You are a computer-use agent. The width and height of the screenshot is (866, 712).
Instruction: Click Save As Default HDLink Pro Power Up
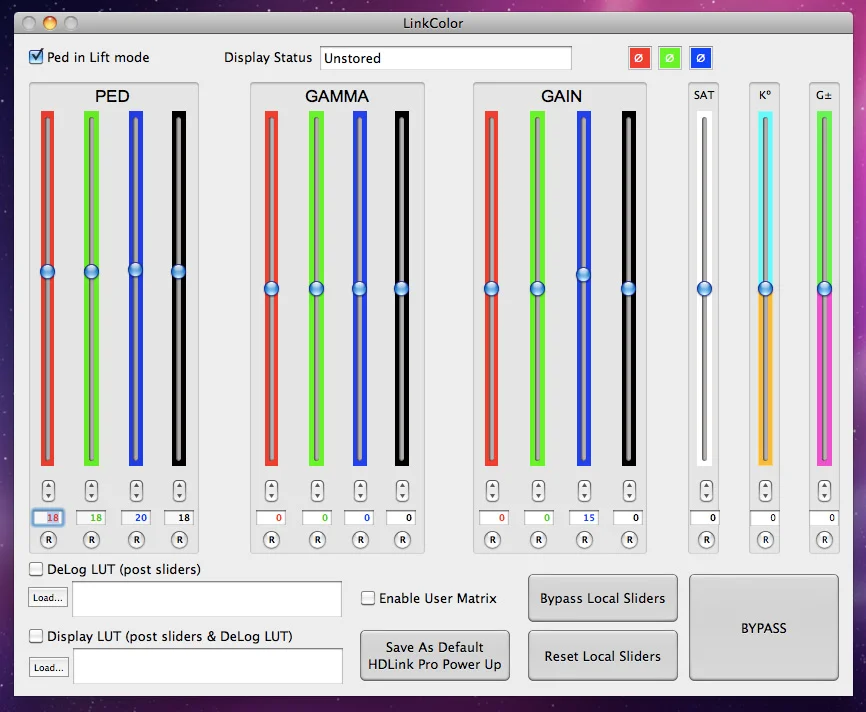[x=435, y=656]
